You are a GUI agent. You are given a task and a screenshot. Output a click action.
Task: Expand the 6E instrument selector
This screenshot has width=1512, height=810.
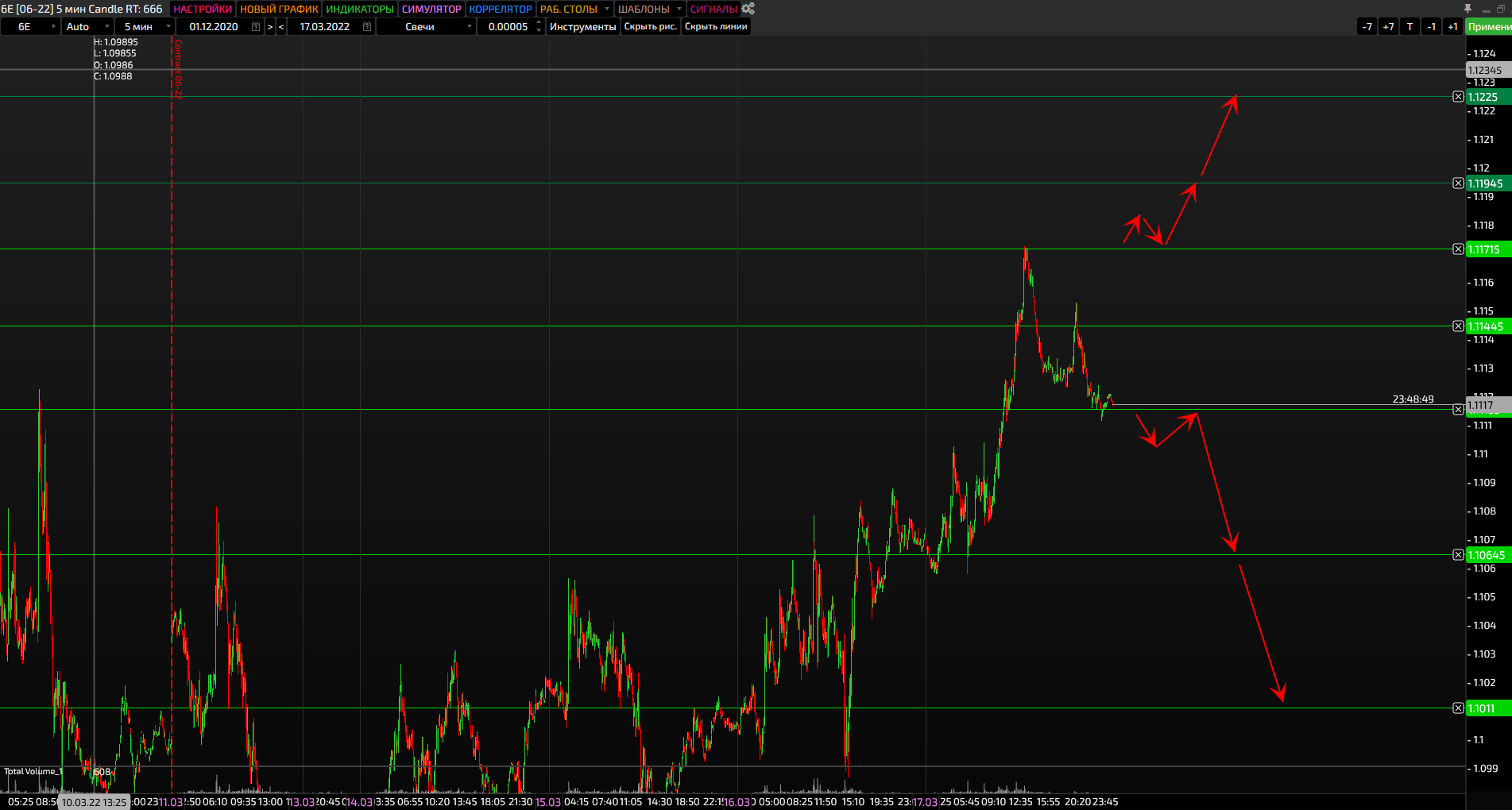tap(54, 26)
